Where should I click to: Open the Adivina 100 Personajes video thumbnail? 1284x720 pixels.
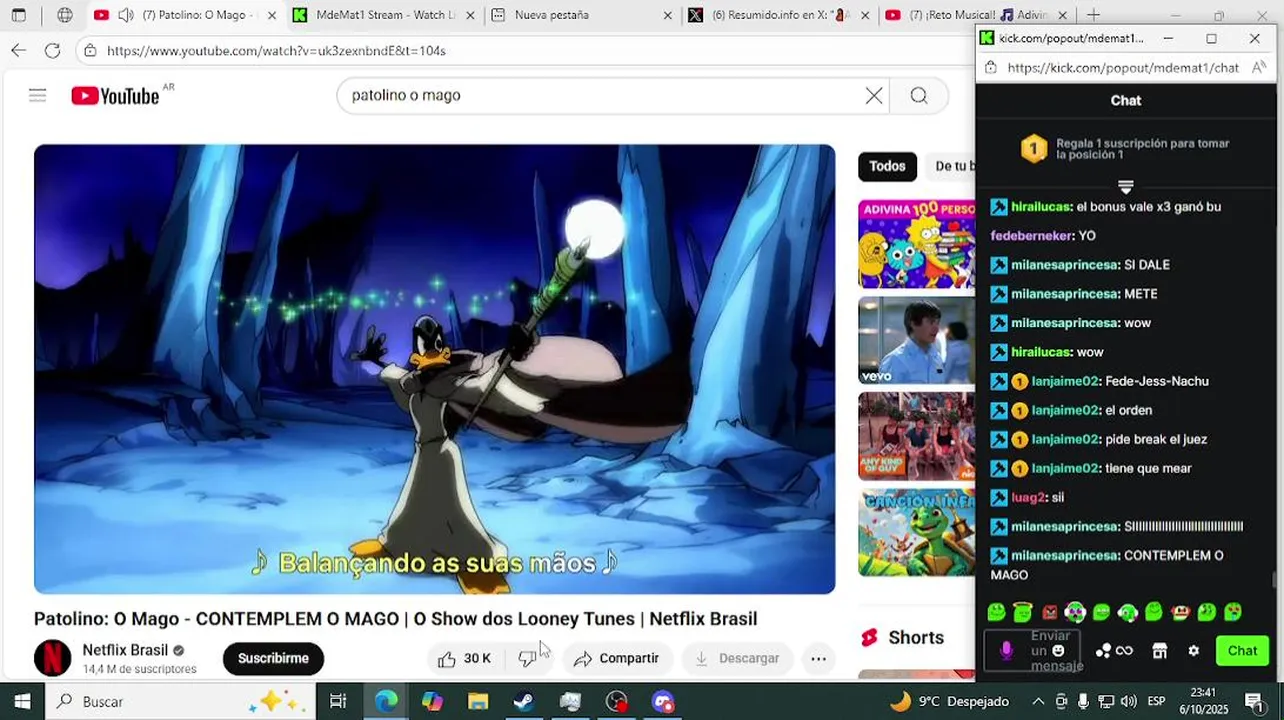pyautogui.click(x=916, y=244)
